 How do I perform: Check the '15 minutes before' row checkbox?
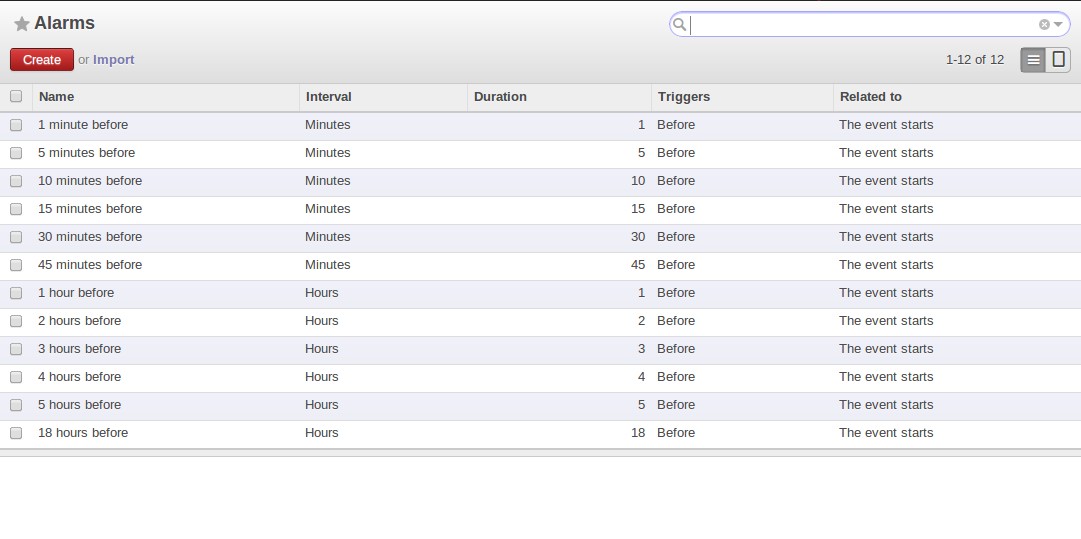tap(16, 209)
